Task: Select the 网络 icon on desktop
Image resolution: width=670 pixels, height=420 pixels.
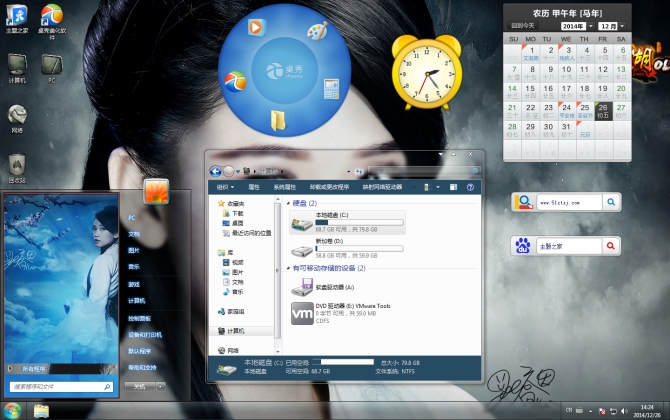Action: (17, 118)
